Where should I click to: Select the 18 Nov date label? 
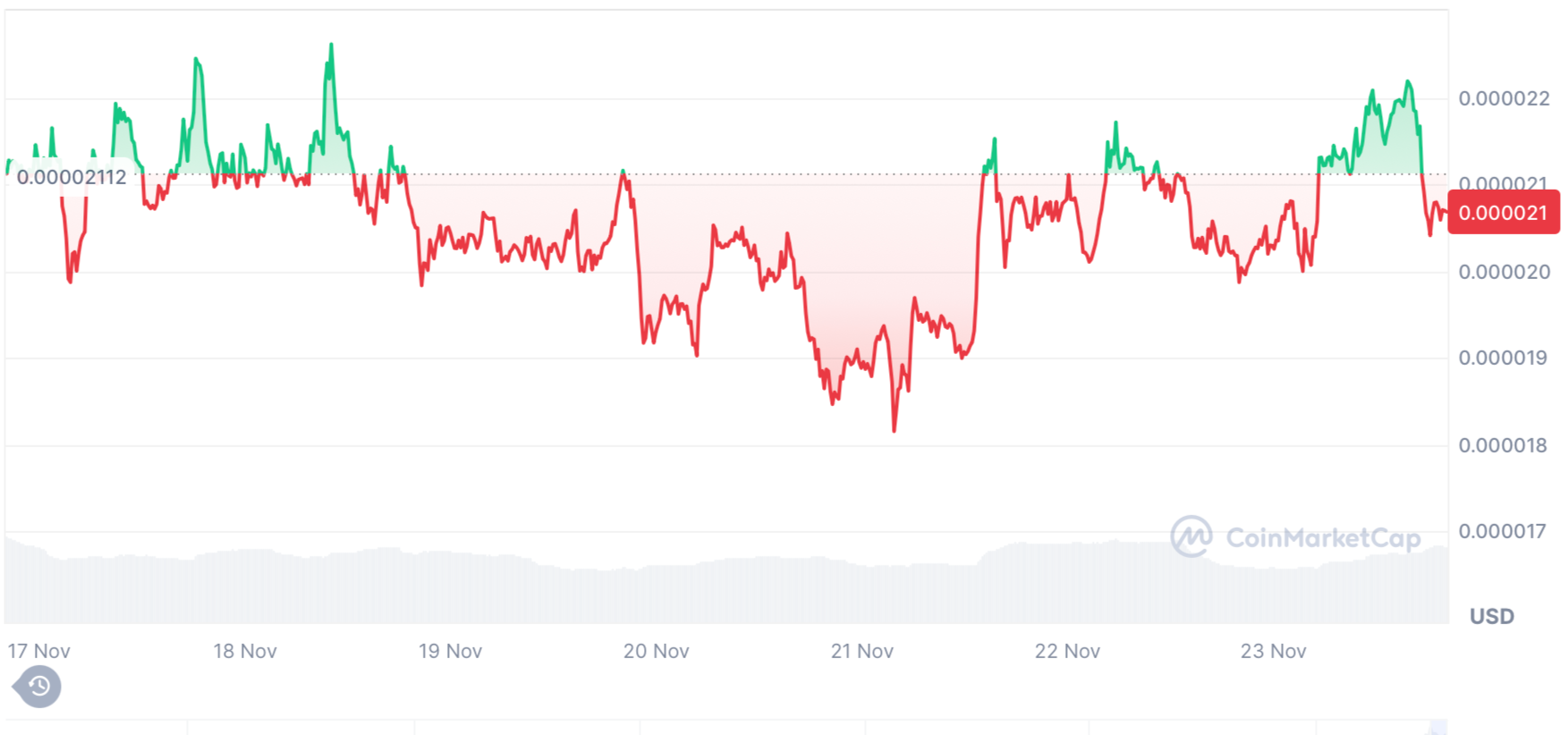coord(245,651)
